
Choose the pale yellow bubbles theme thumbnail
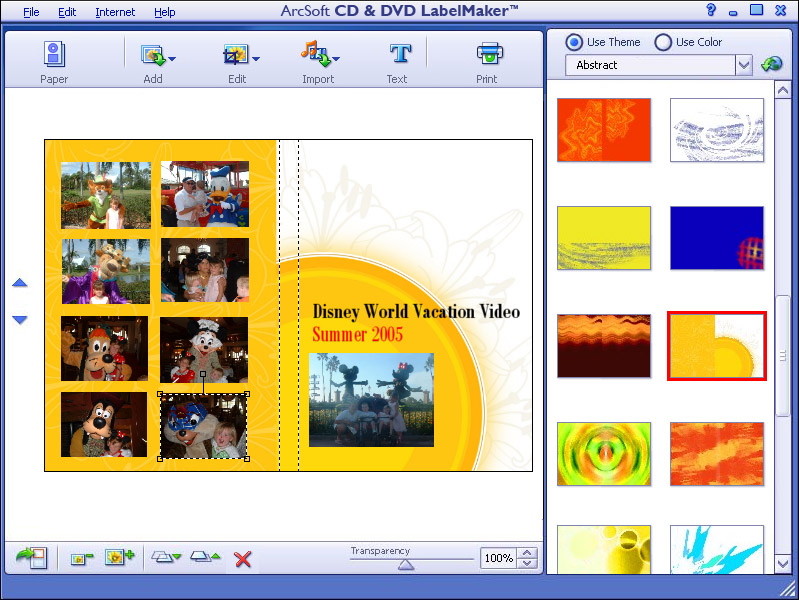pos(604,550)
